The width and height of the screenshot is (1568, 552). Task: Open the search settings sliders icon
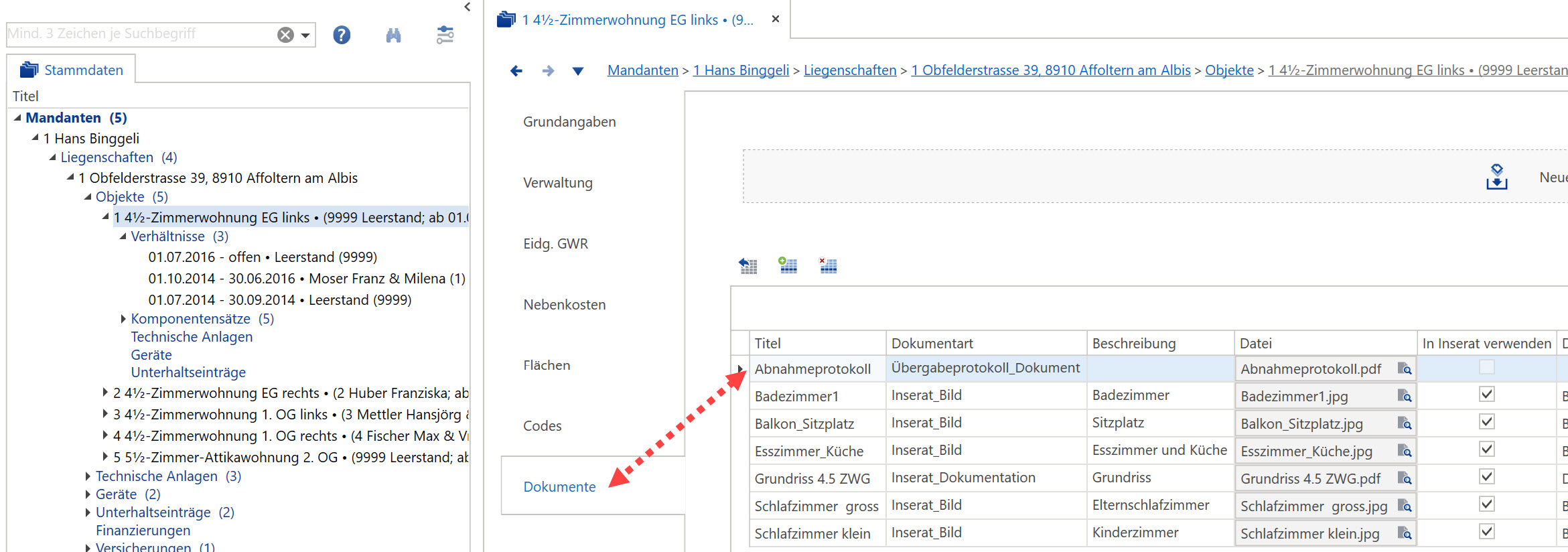point(445,35)
